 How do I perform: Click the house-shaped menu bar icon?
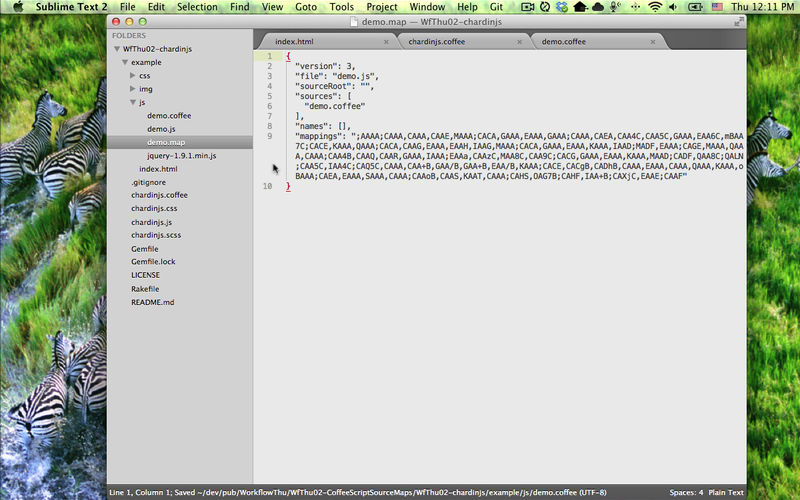580,7
